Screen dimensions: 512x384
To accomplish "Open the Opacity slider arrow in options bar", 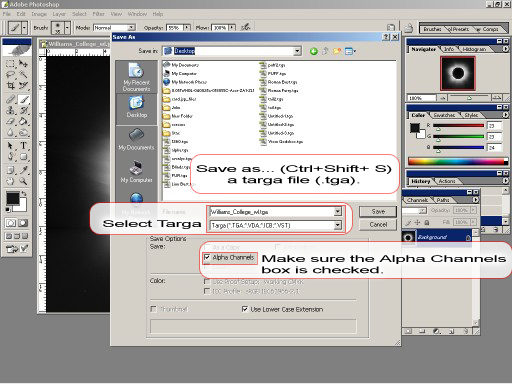I will (x=187, y=28).
